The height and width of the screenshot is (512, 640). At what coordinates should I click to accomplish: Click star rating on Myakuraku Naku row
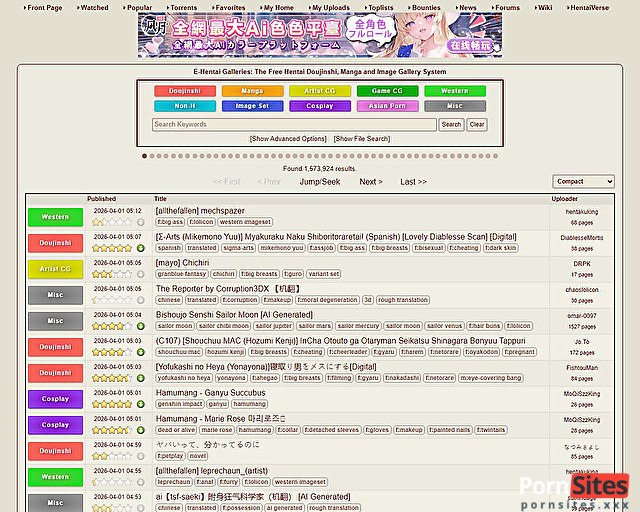[112, 248]
